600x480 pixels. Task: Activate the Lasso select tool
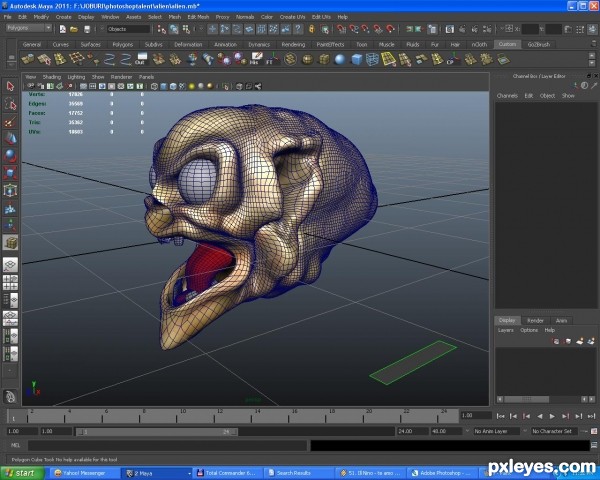(10, 104)
